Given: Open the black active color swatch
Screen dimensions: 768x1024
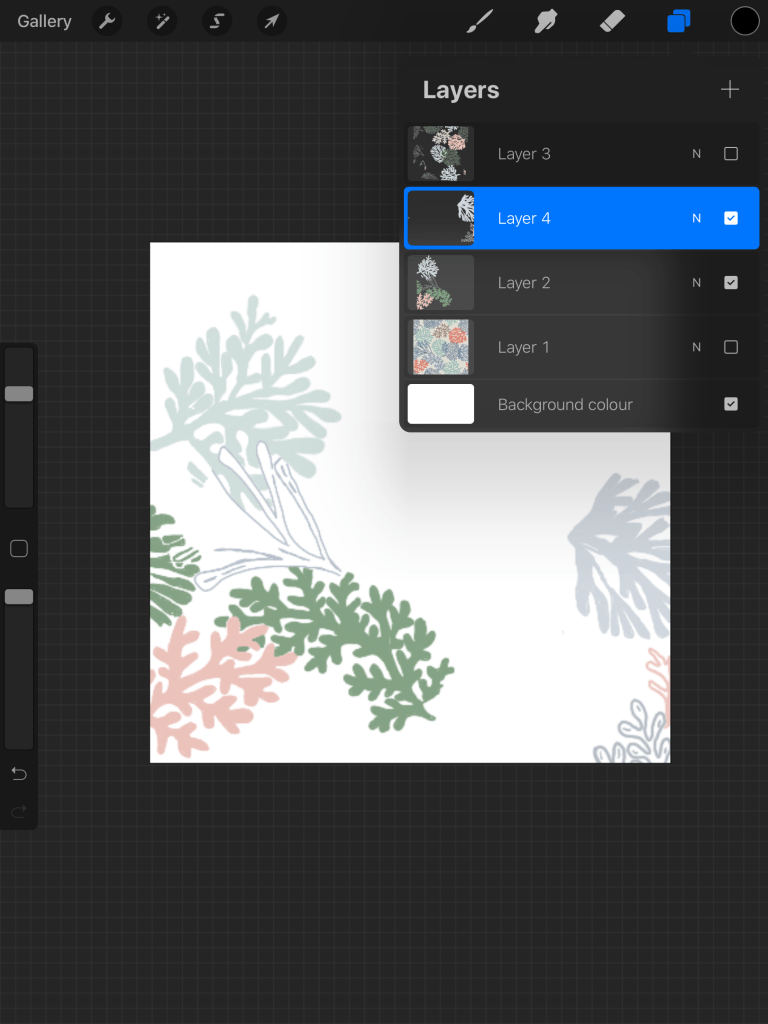Looking at the screenshot, I should [745, 21].
